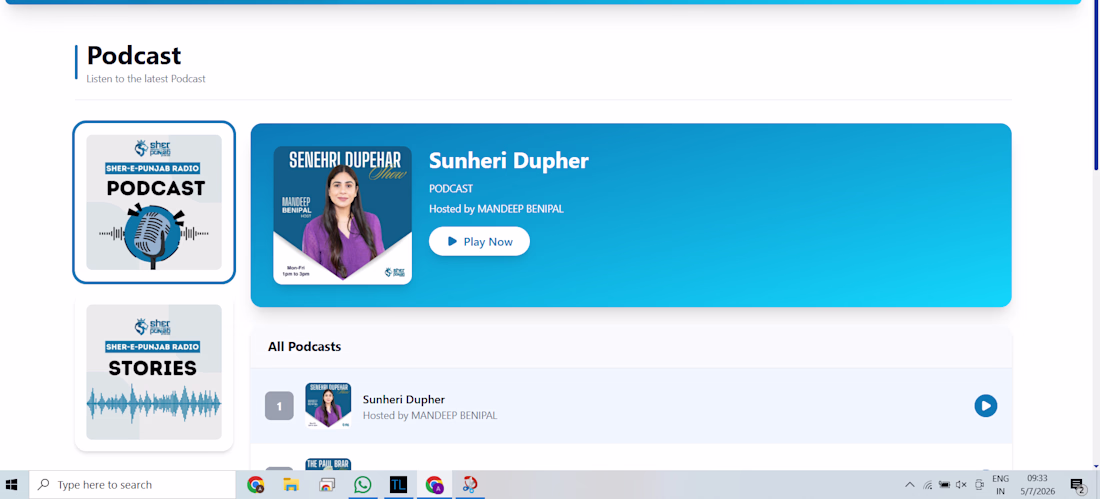Click the 'Sunheri Dupher' featured banner heading
This screenshot has width=1100, height=499.
509,161
